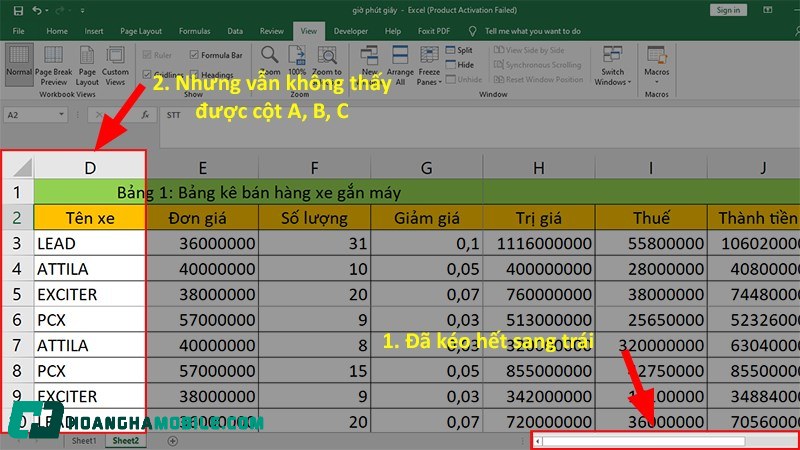
Task: Open the Undo history dropdown
Action: [x=46, y=10]
